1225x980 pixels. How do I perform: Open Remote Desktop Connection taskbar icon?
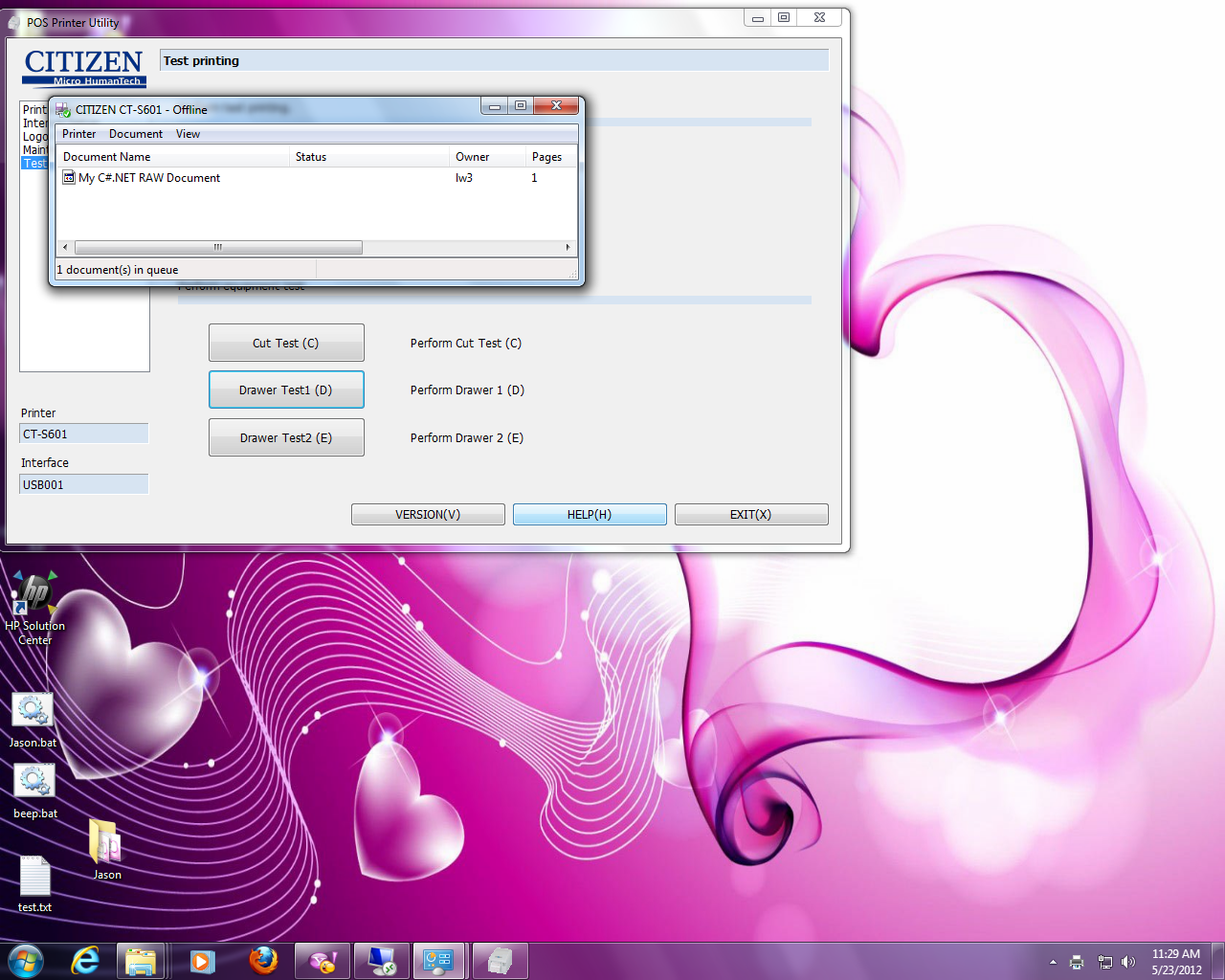[382, 961]
